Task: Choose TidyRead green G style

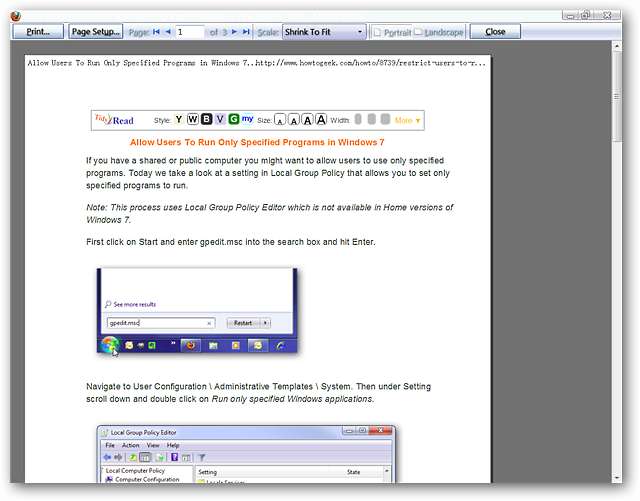Action: pyautogui.click(x=233, y=119)
